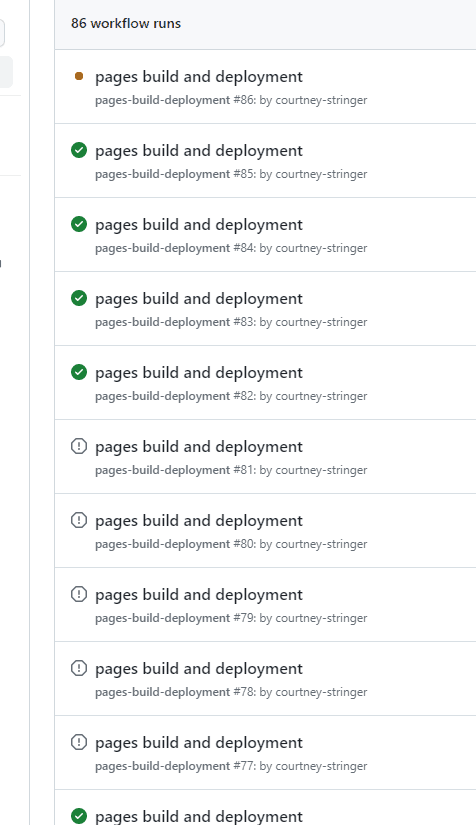Open pages build and deployment run #83
This screenshot has width=476, height=825.
click(199, 299)
